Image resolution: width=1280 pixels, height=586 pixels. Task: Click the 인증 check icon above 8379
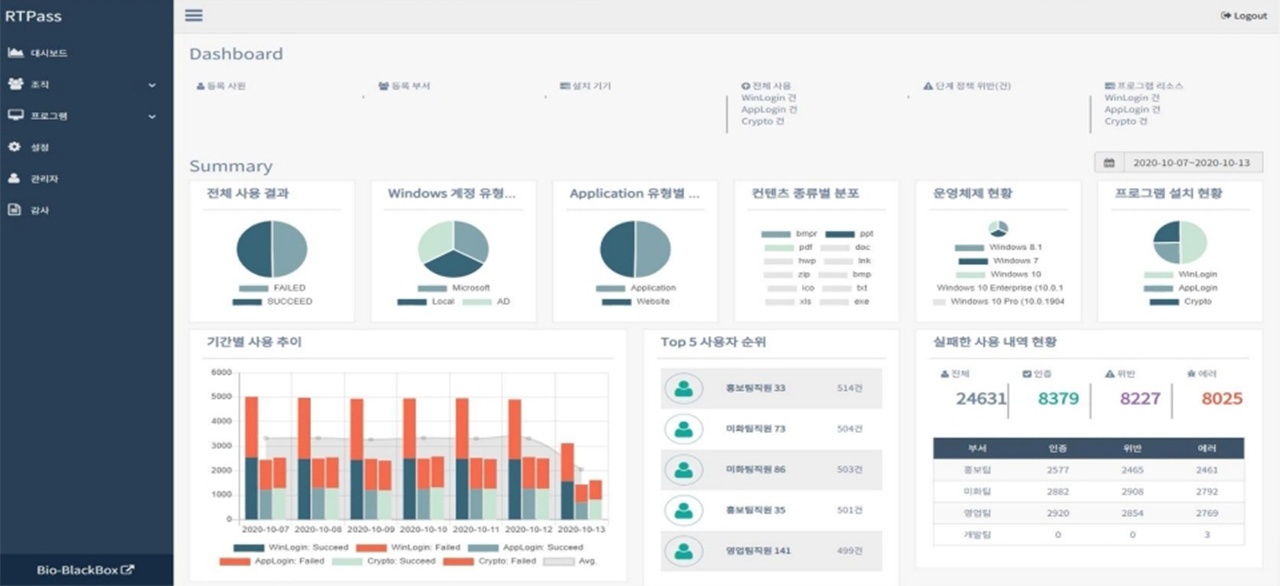click(x=1027, y=374)
